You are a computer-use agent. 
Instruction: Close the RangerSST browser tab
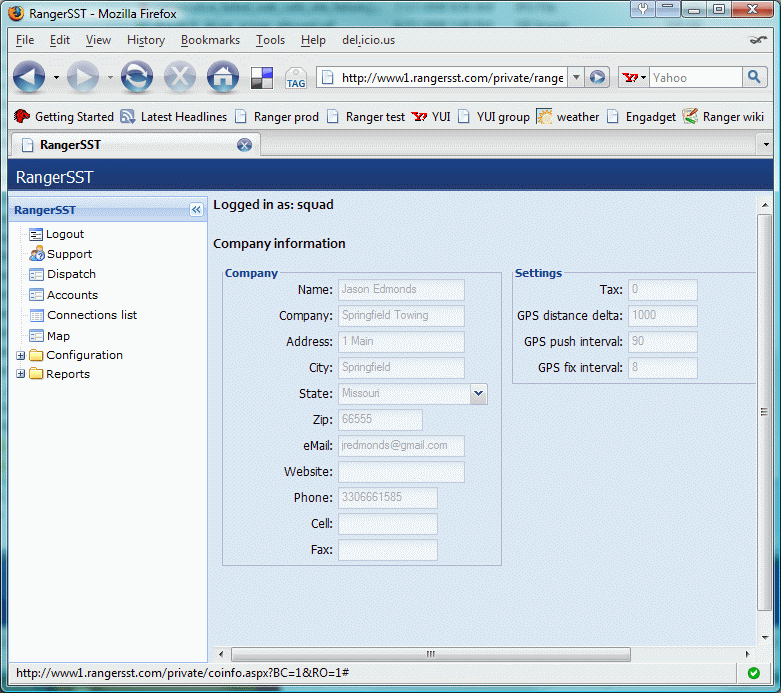[x=244, y=145]
